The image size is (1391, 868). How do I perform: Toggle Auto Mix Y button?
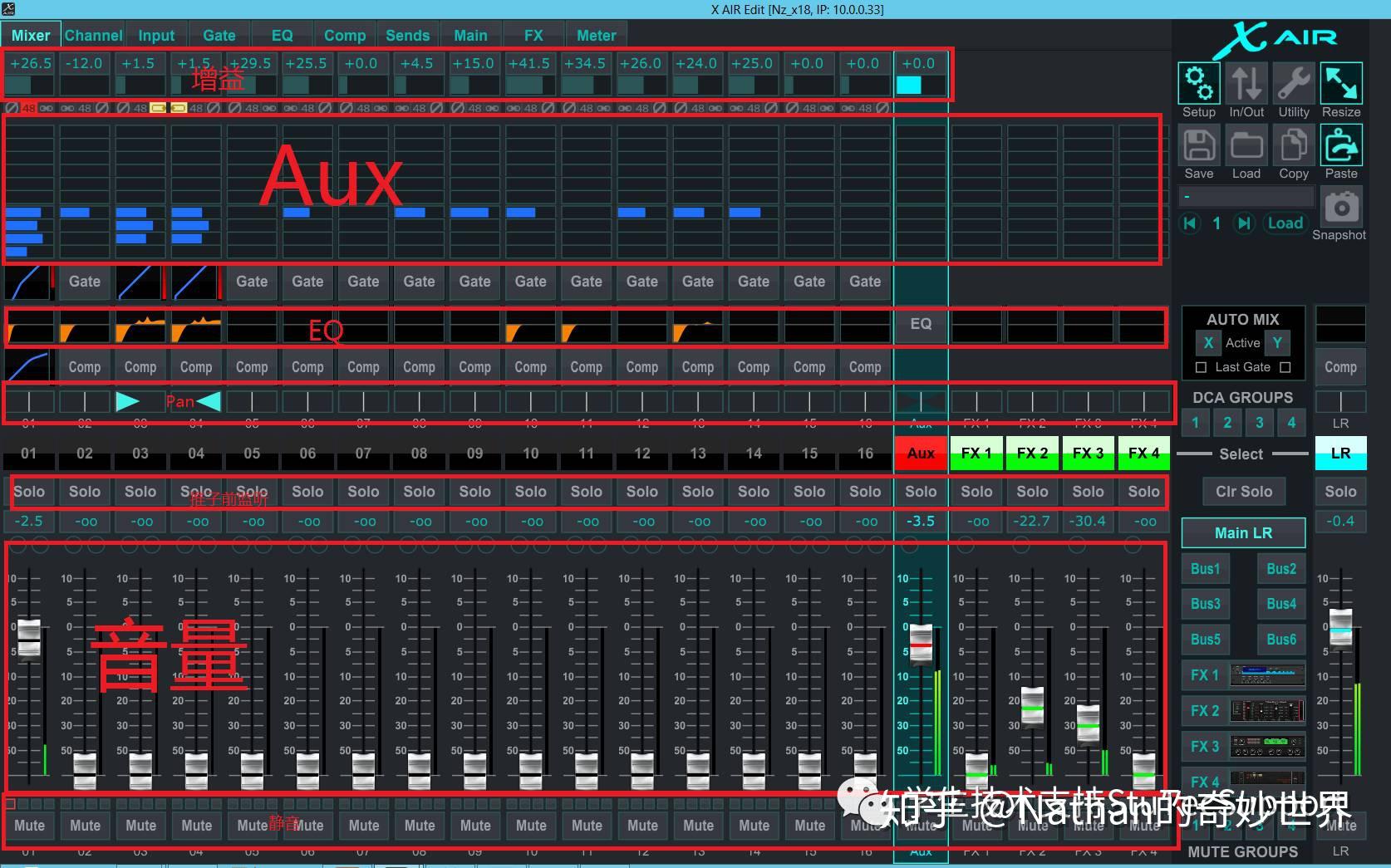[x=1277, y=342]
